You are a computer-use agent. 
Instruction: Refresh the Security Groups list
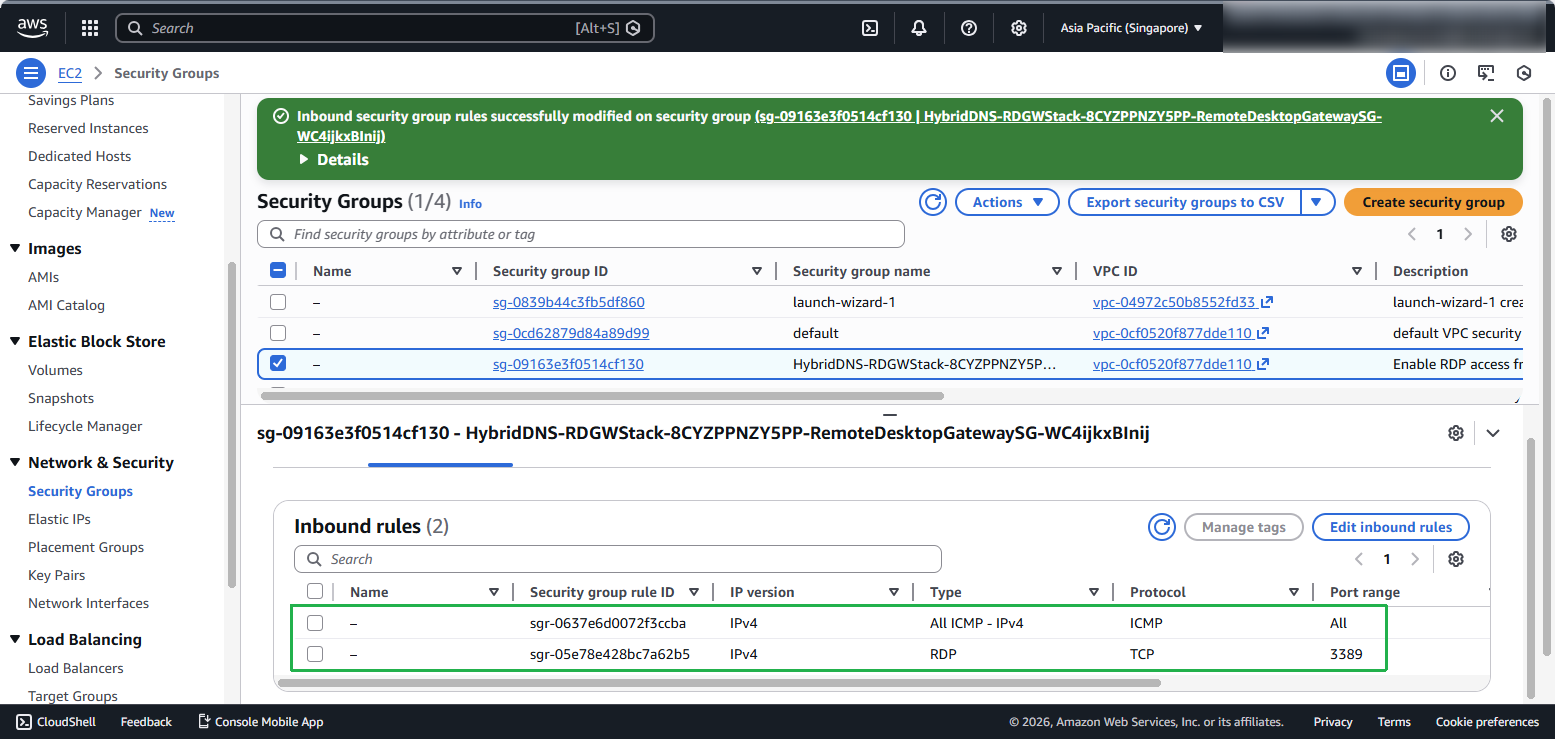pyautogui.click(x=933, y=202)
